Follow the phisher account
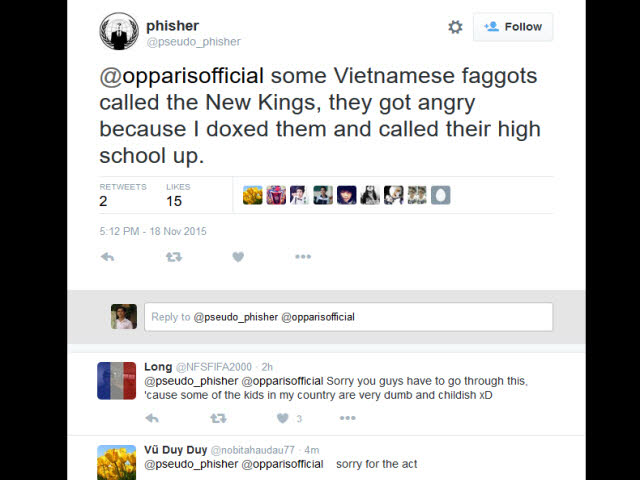The width and height of the screenshot is (640, 480). click(513, 27)
